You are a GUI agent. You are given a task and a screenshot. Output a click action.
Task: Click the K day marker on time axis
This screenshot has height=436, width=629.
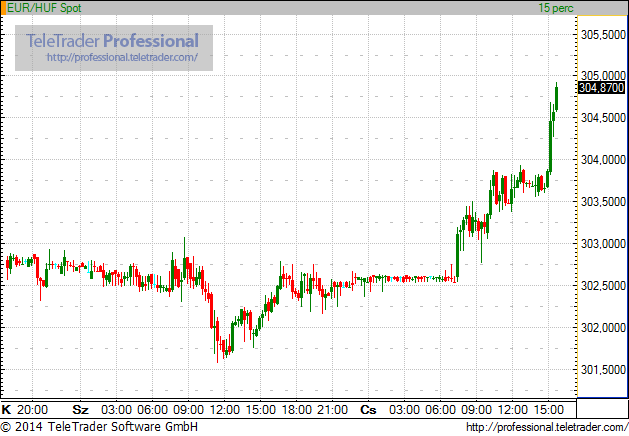coord(7,410)
